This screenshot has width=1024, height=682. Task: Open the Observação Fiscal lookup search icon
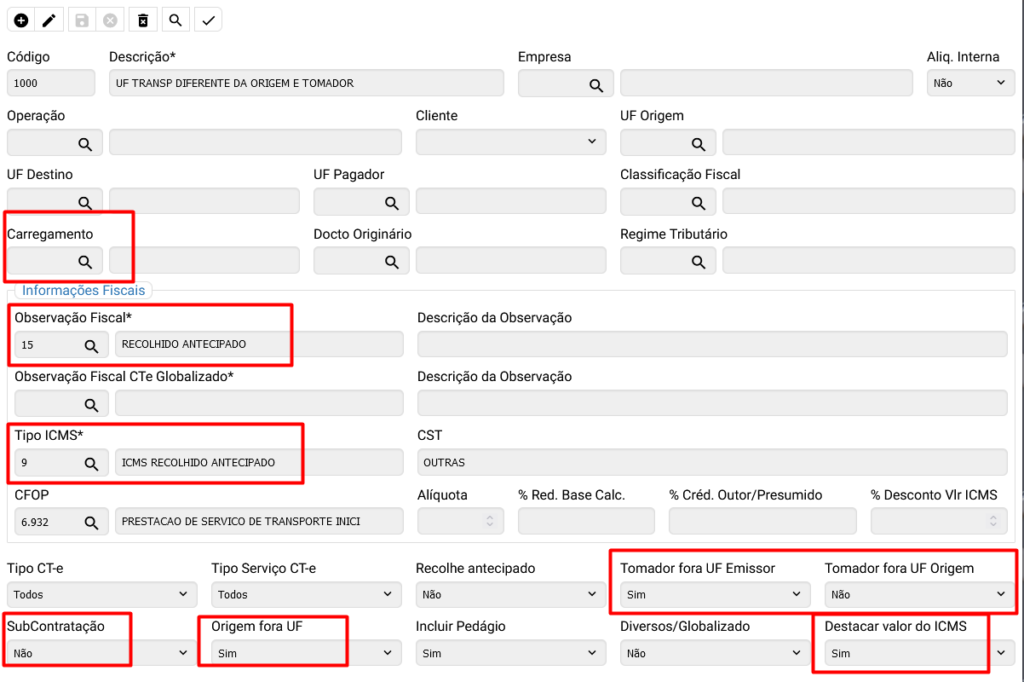click(x=91, y=346)
